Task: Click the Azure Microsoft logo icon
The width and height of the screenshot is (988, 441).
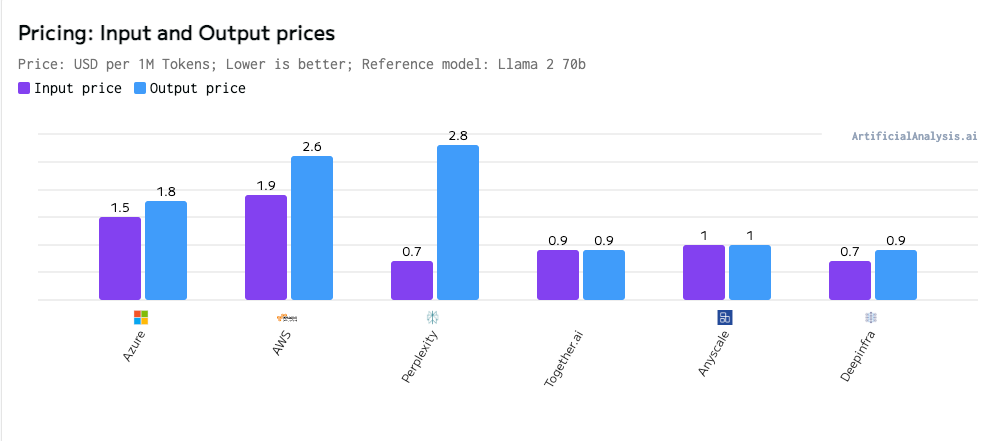Action: 140,317
